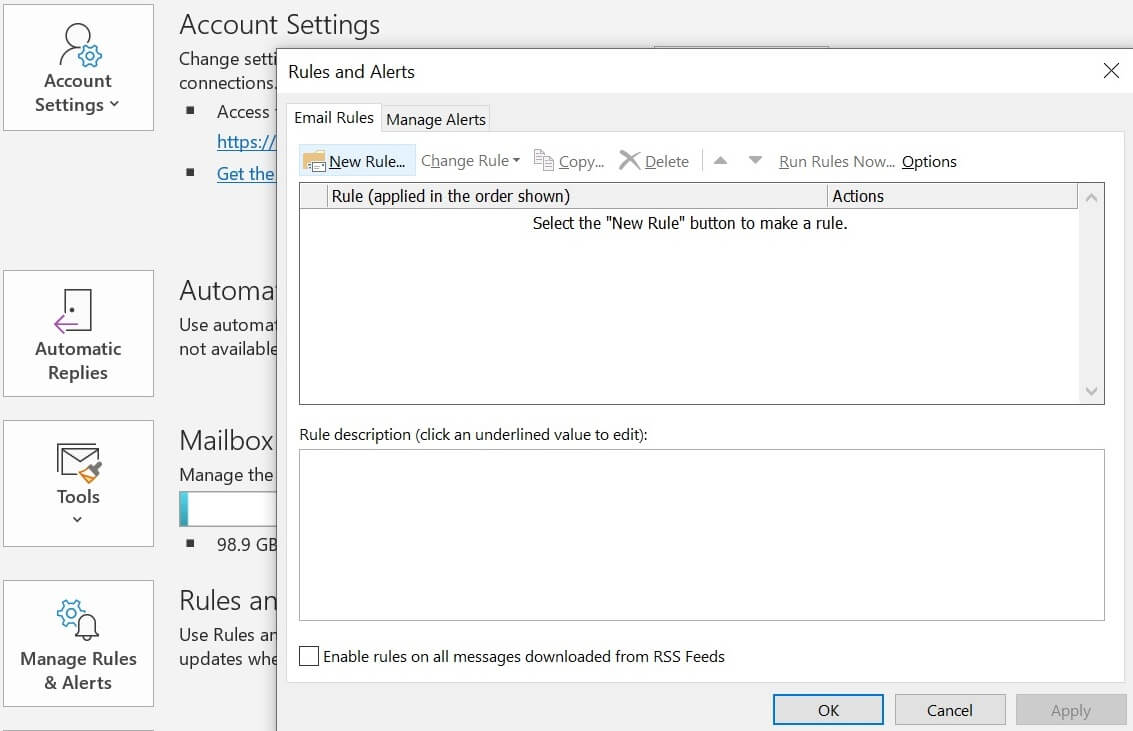Enable rules on RSS Feeds checkbox
The image size is (1133, 731).
[x=309, y=656]
